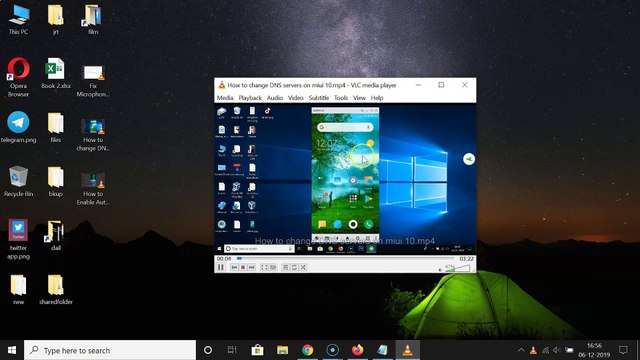Open Microsoft Store from the taskbar
The width and height of the screenshot is (640, 360).
257,350
